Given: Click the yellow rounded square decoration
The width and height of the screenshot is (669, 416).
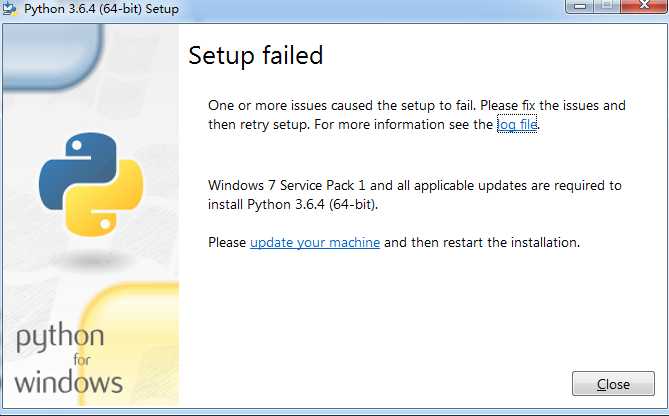Looking at the screenshot, I should pyautogui.click(x=128, y=344).
